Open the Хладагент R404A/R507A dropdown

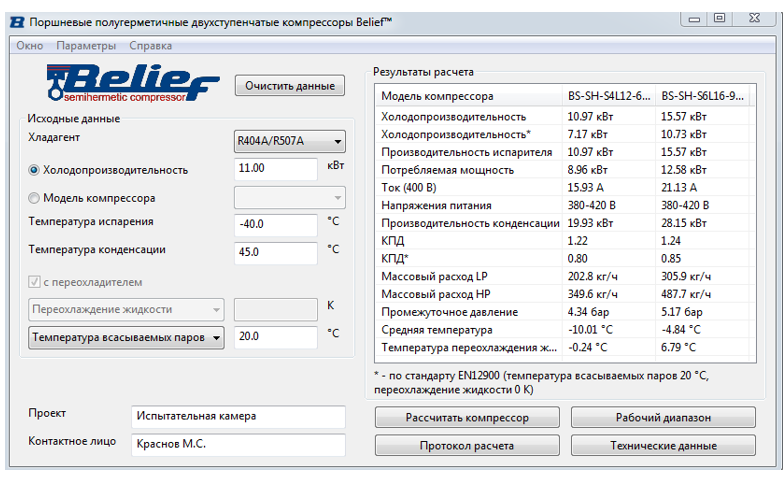(289, 141)
